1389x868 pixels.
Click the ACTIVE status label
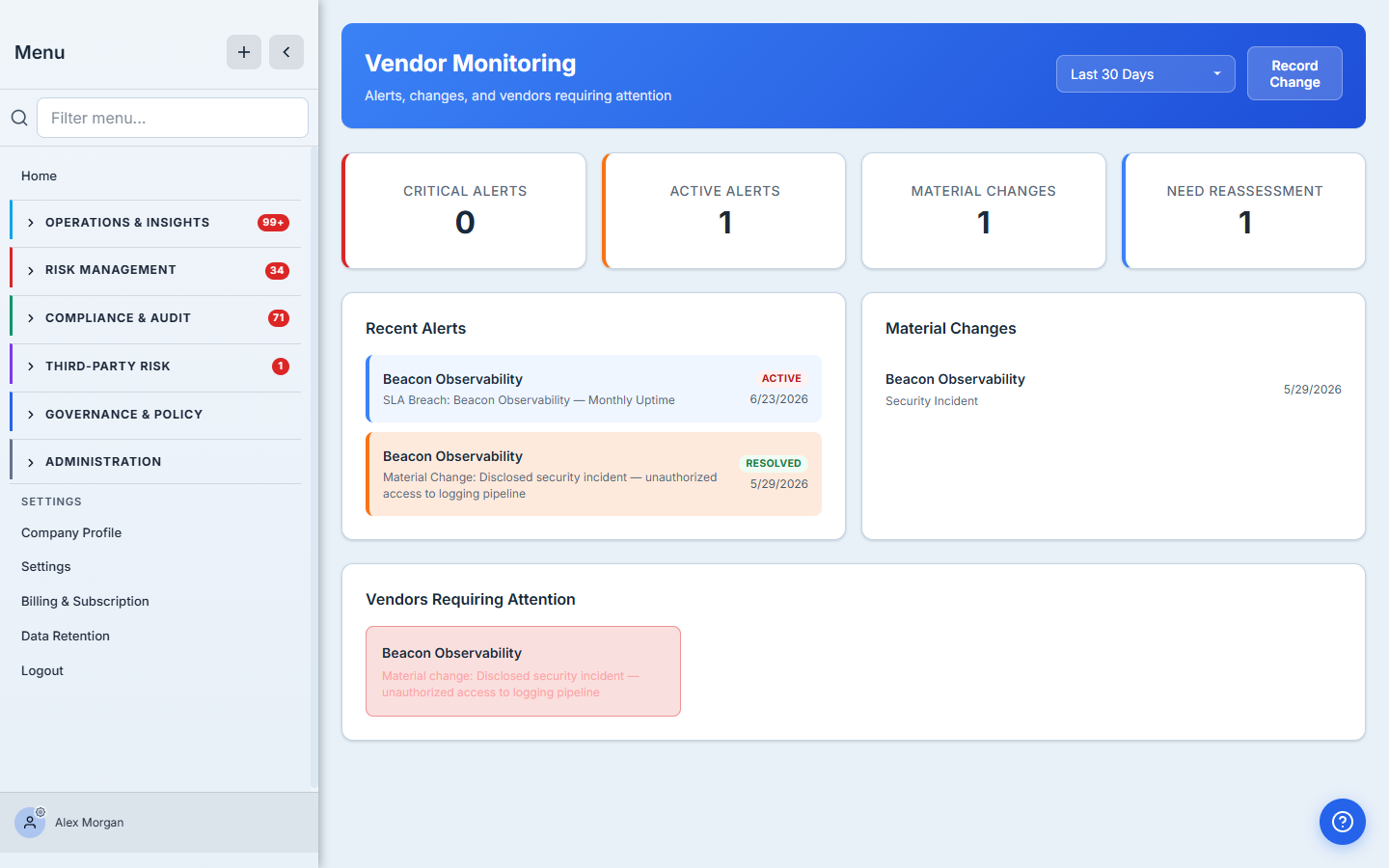point(781,379)
